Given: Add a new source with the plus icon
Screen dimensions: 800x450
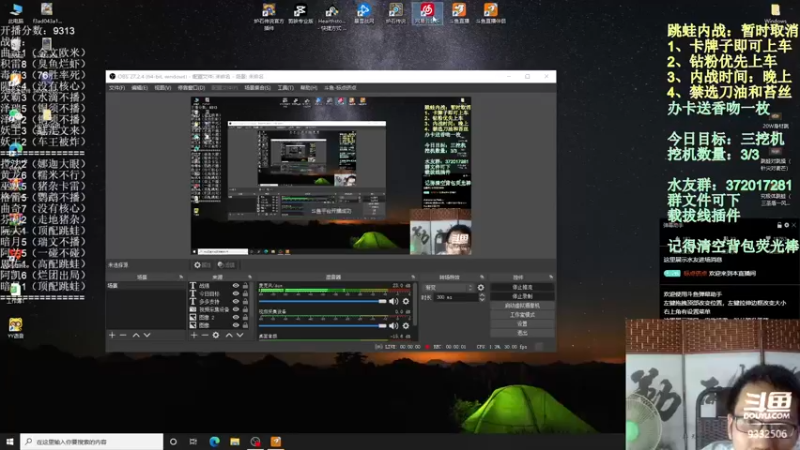Looking at the screenshot, I should coord(194,335).
